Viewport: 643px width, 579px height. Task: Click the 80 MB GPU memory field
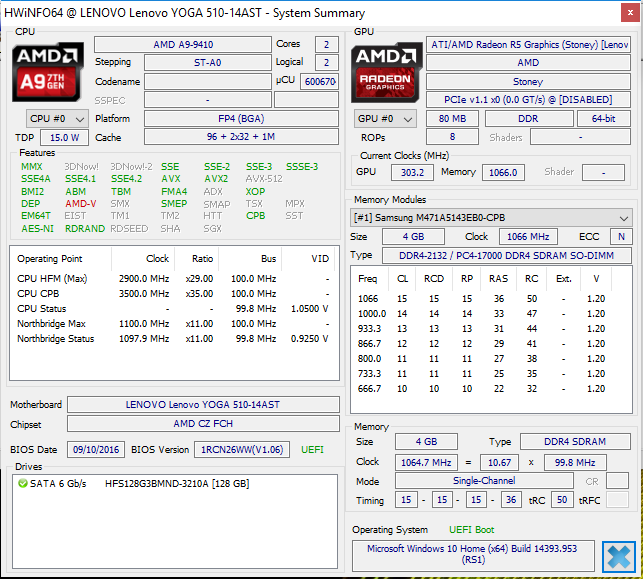point(452,119)
